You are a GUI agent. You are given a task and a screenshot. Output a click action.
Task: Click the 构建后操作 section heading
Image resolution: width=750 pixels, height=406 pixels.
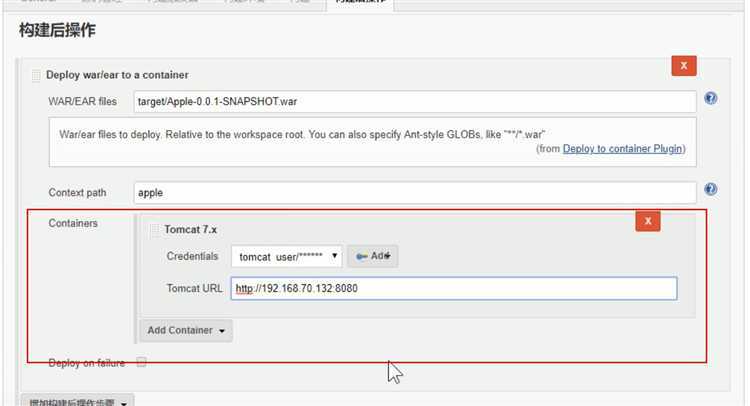58,31
